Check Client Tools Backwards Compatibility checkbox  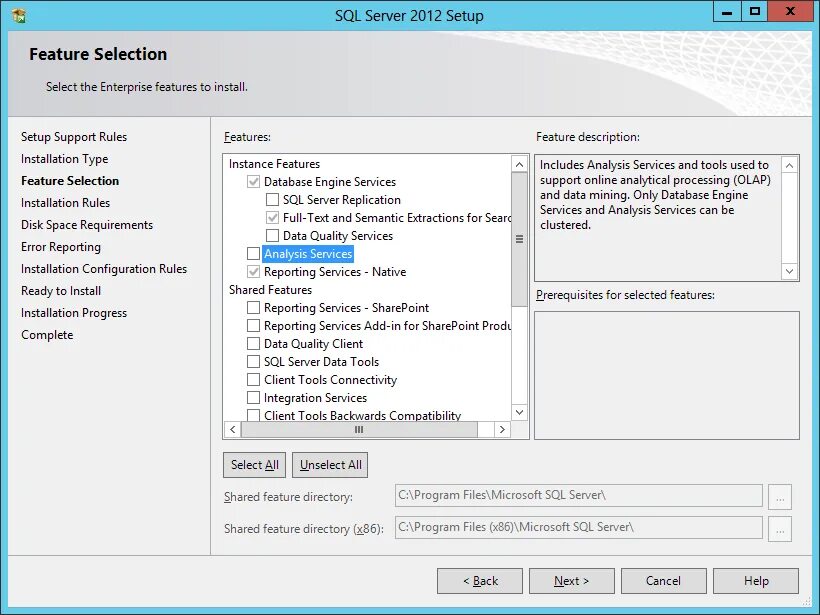pyautogui.click(x=254, y=415)
